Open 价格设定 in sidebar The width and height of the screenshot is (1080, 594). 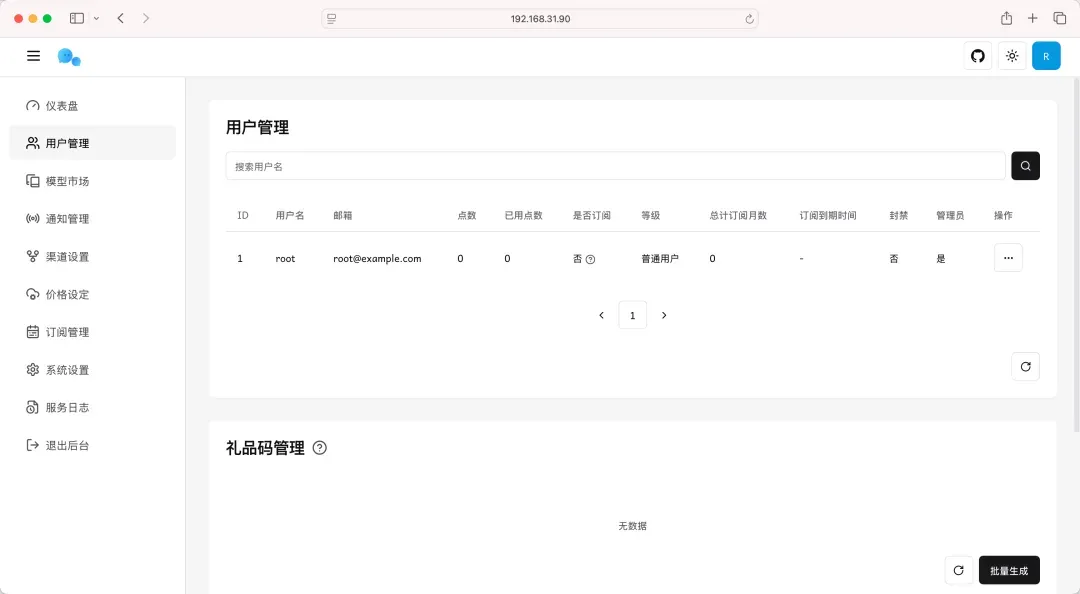pos(92,294)
